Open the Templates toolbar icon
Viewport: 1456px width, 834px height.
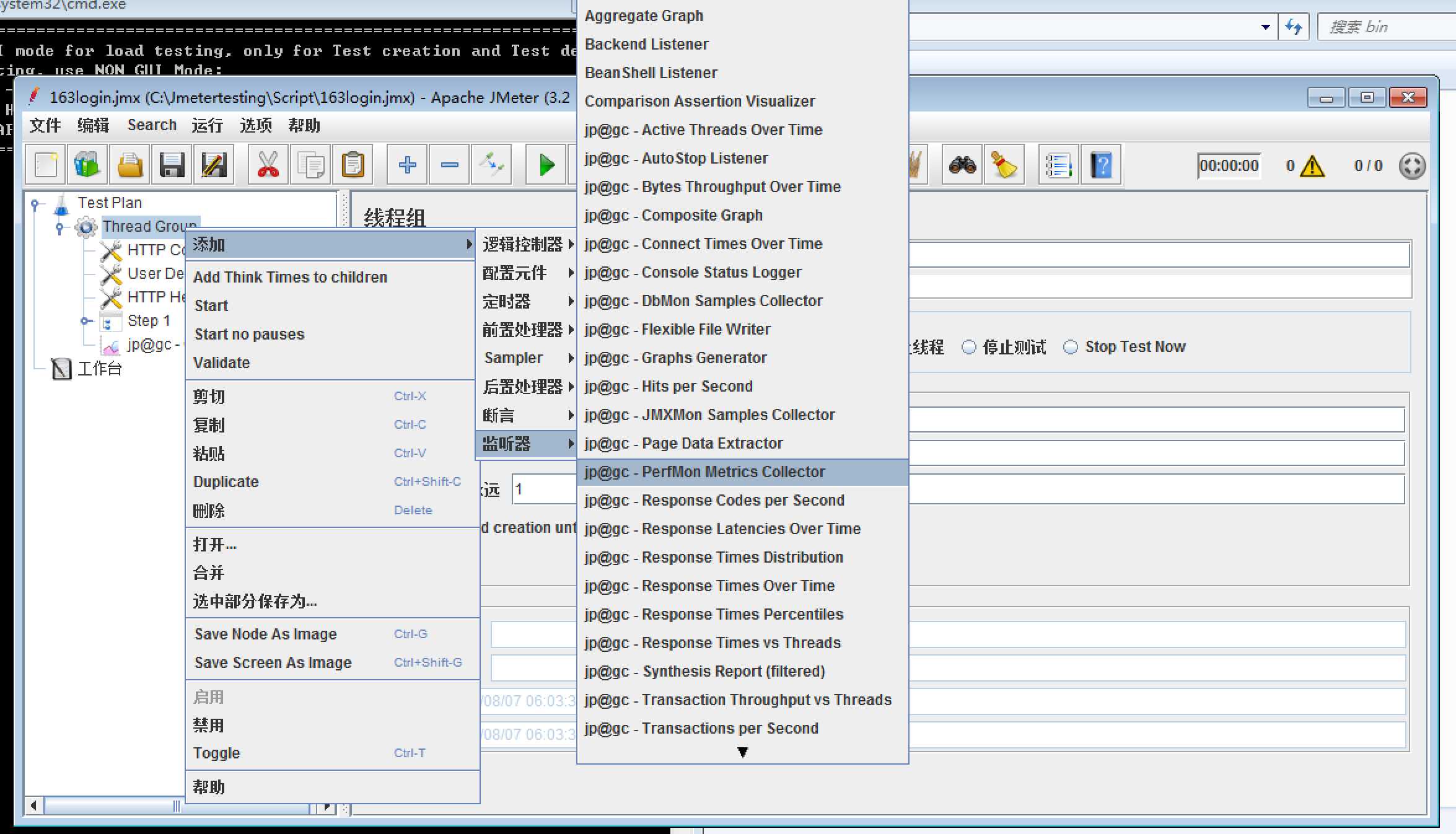coord(87,165)
